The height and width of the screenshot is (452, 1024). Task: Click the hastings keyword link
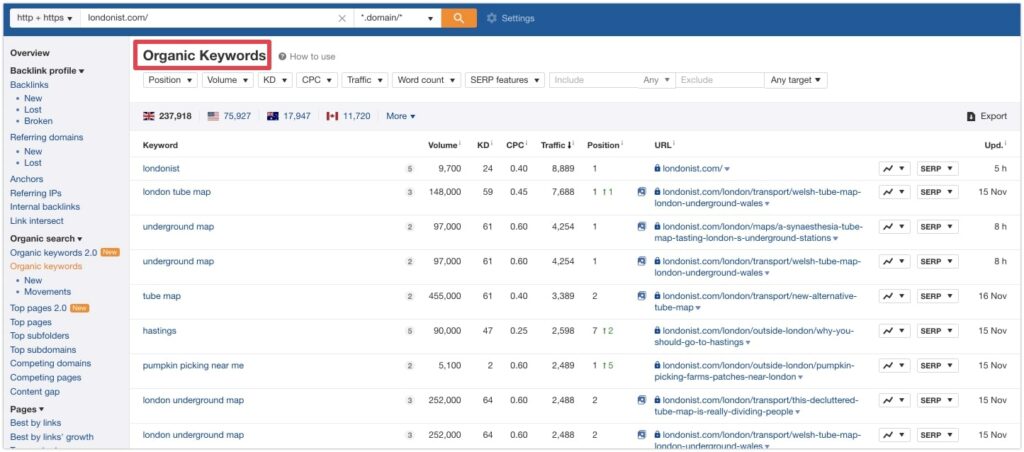point(159,331)
